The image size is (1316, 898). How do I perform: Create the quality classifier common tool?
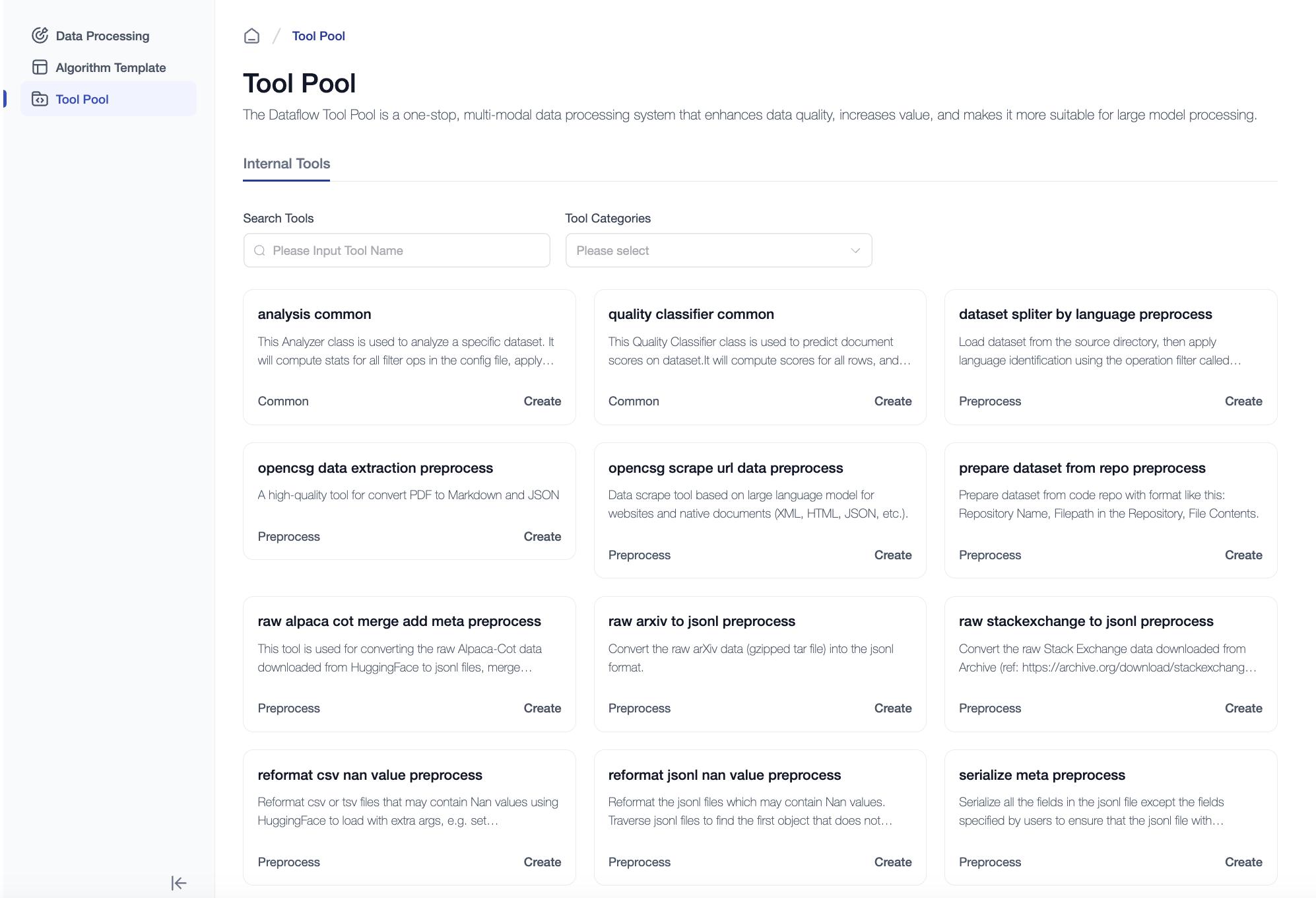[x=892, y=401]
